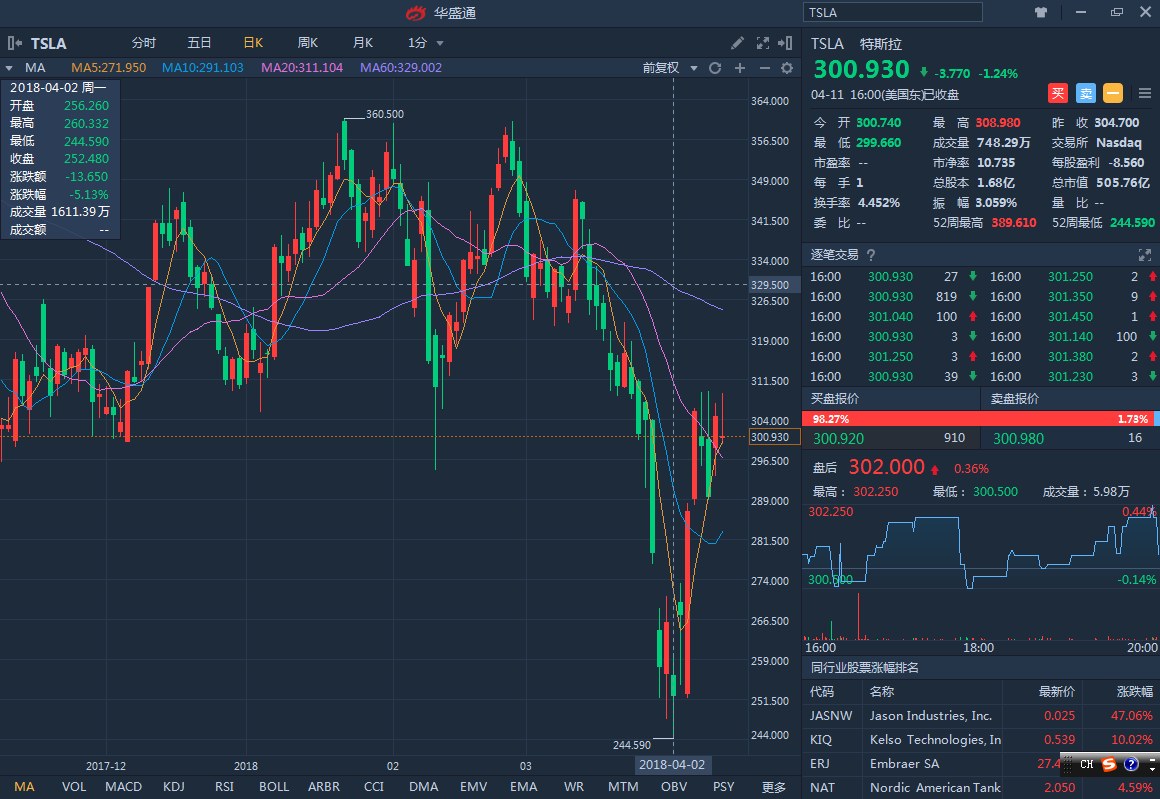1160x799 pixels.
Task: Expand the K-line chart to fullscreen
Action: [x=763, y=43]
